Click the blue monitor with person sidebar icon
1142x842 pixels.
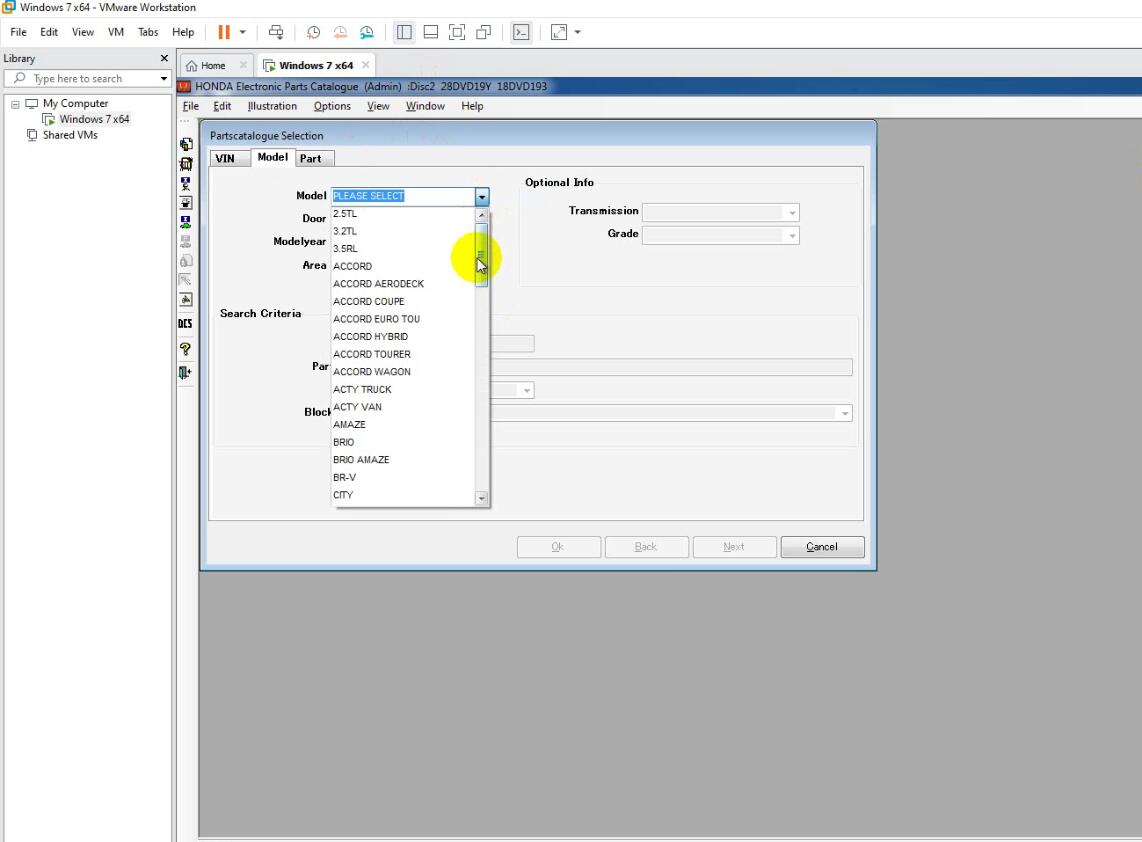[x=186, y=184]
